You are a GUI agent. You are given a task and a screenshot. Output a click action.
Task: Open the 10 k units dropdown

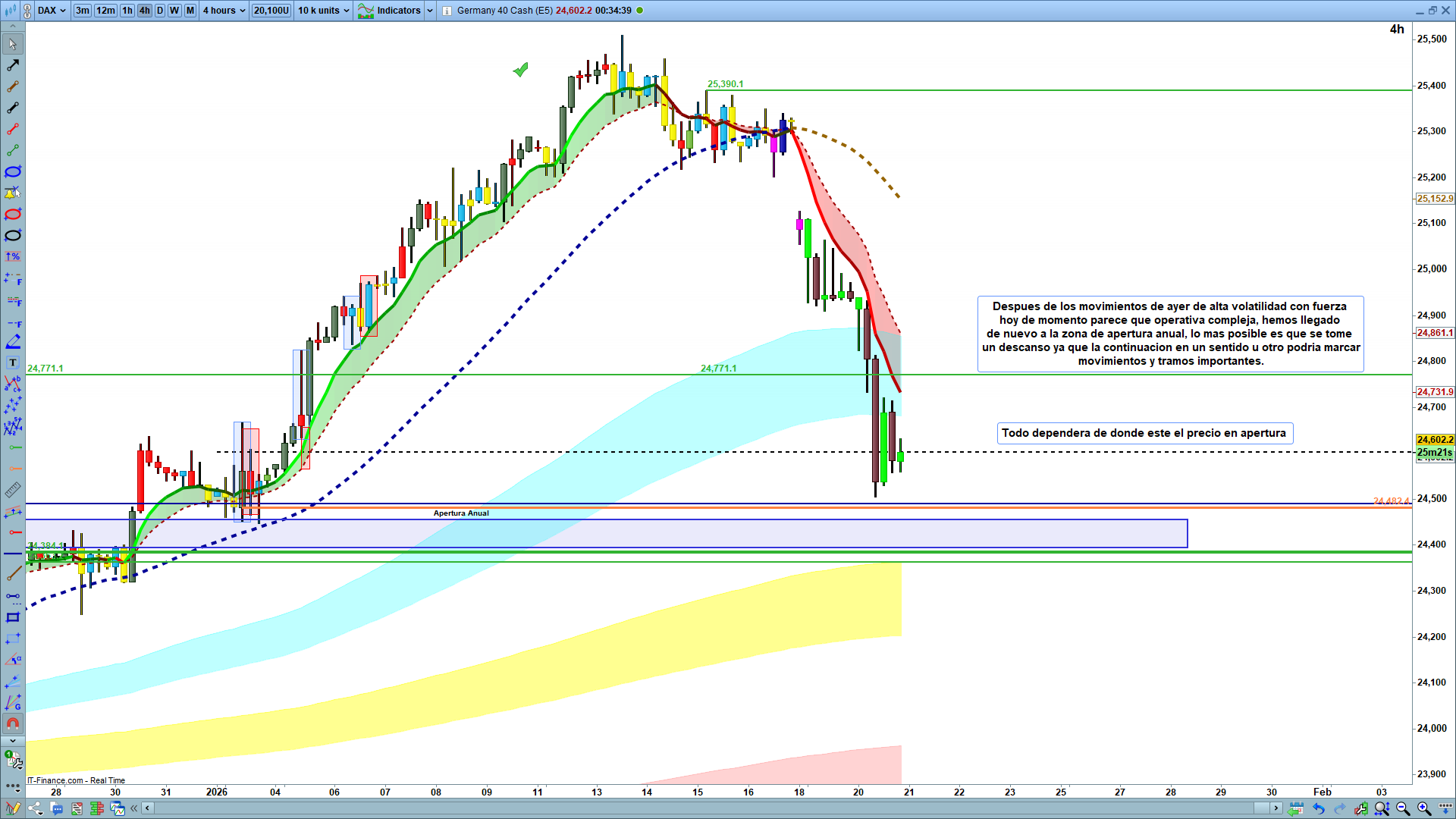click(323, 11)
